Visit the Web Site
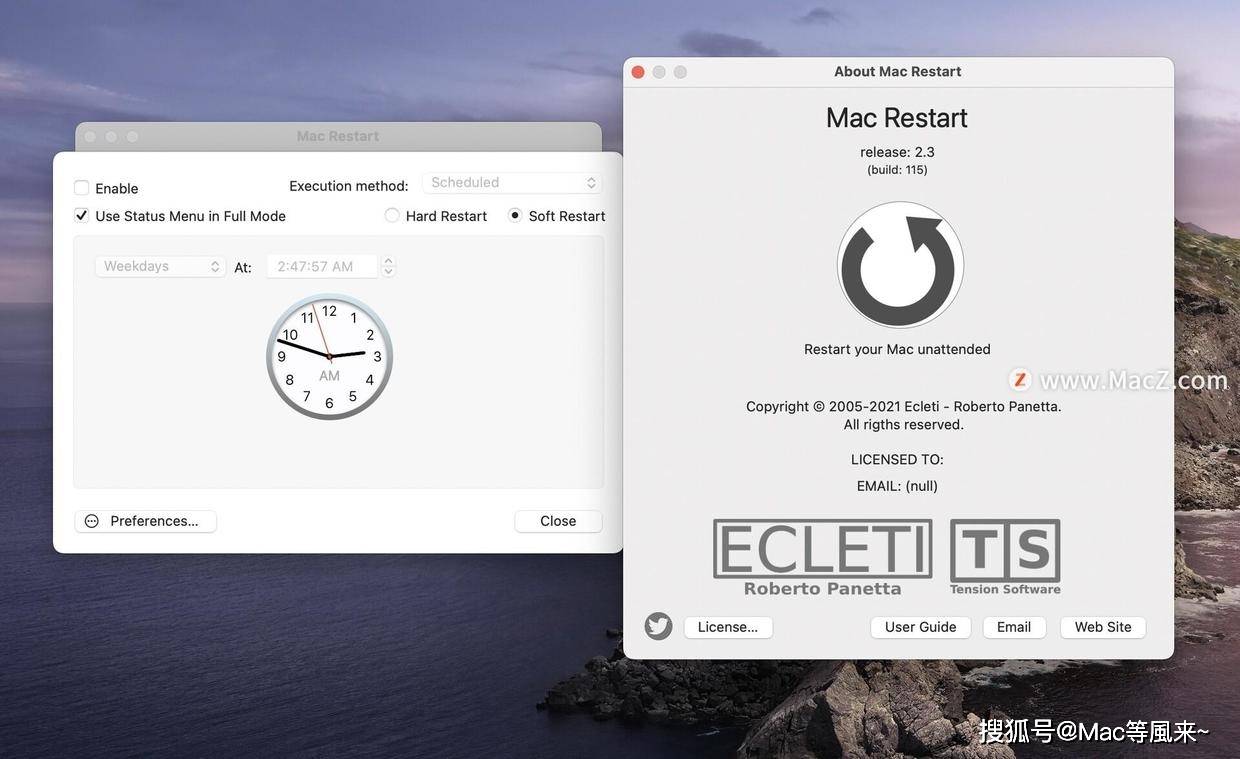Image resolution: width=1240 pixels, height=759 pixels. (x=1102, y=626)
